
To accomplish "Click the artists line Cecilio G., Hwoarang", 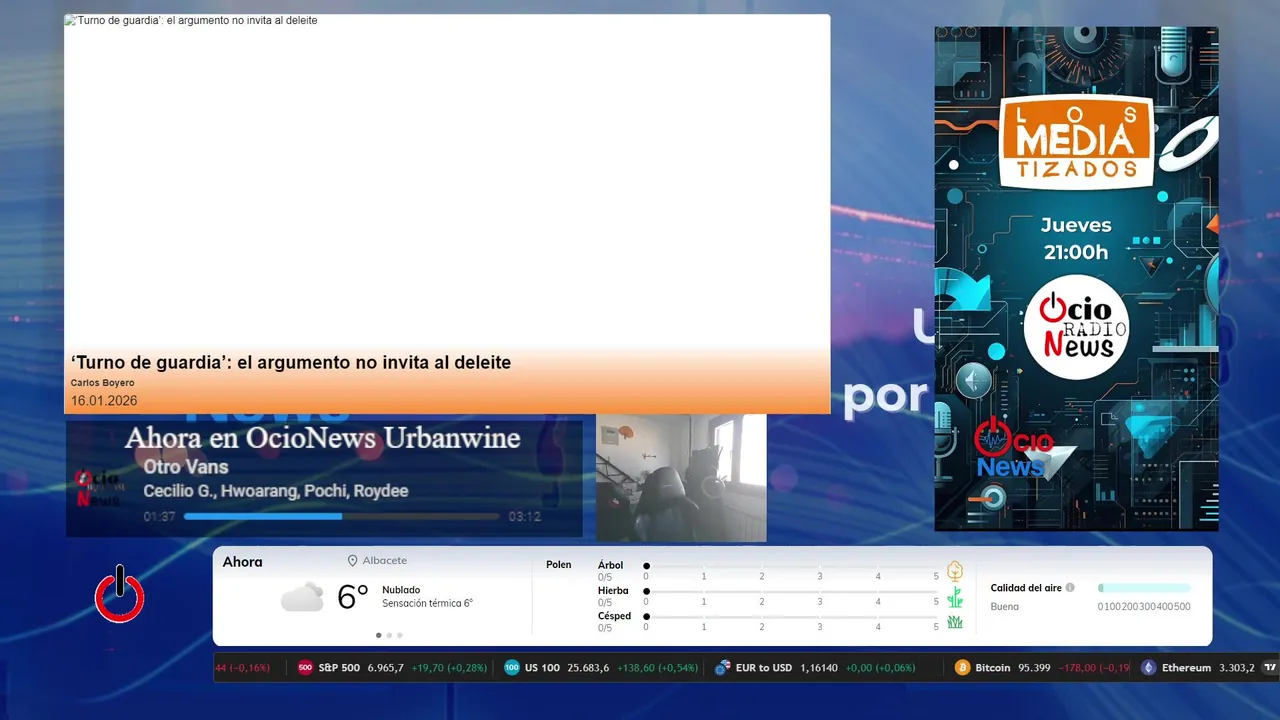I will click(x=276, y=491).
